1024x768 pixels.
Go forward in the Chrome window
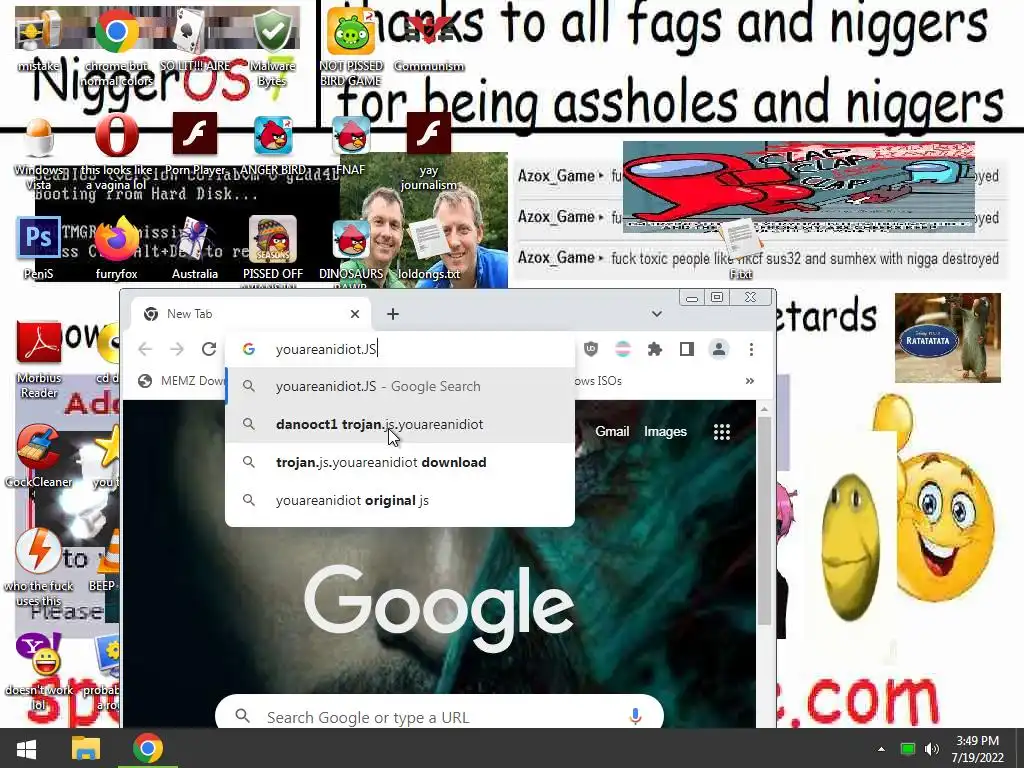(177, 349)
